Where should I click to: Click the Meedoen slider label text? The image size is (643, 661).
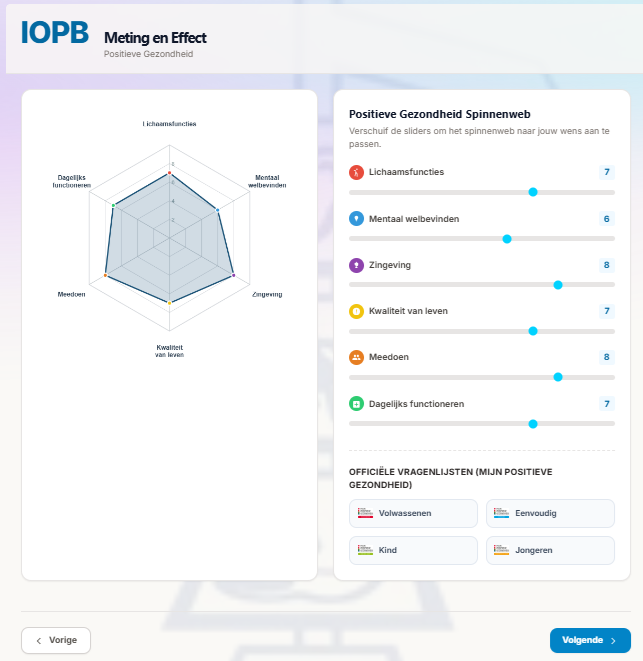pyautogui.click(x=389, y=357)
